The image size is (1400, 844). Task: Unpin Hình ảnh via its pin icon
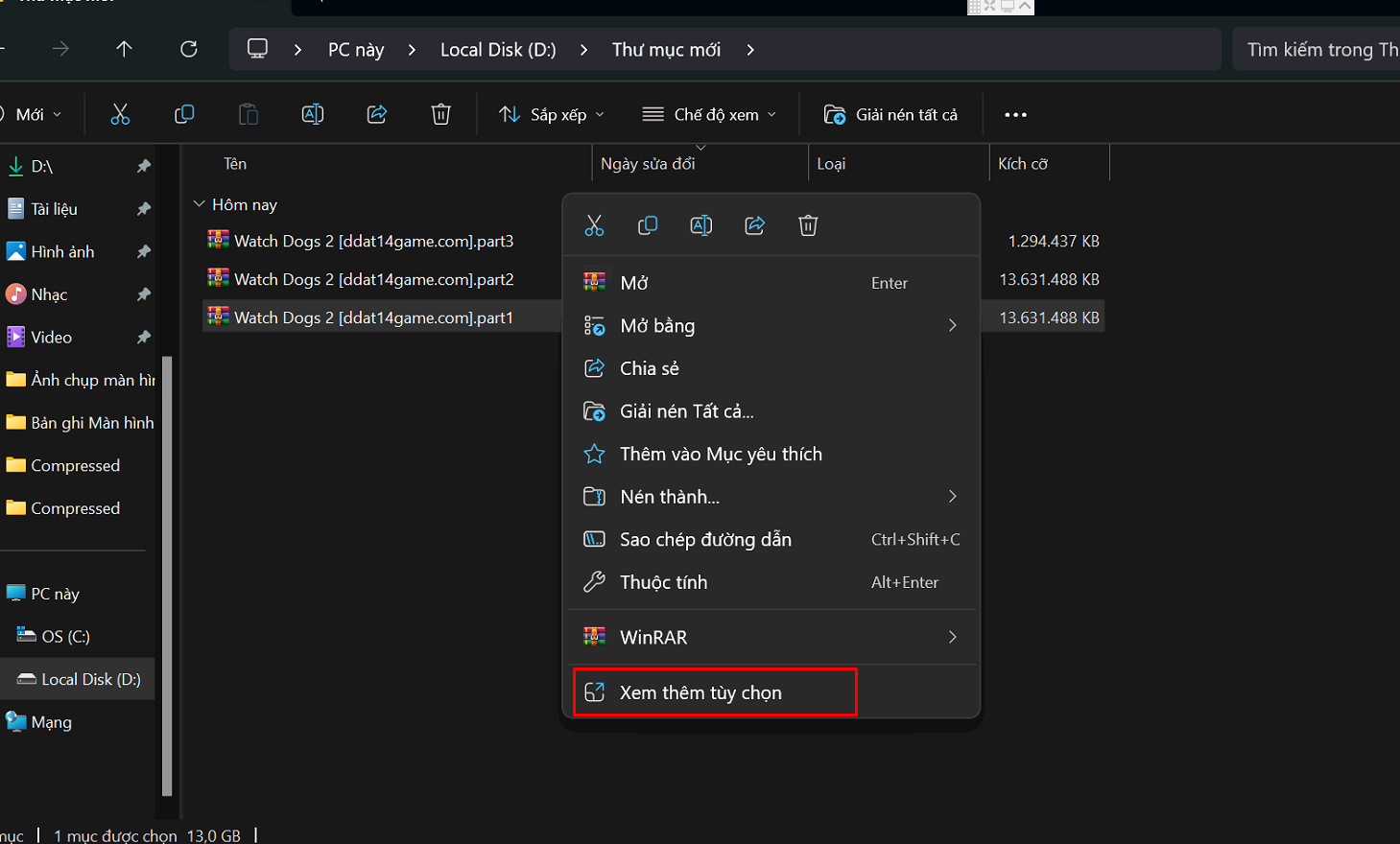pos(143,251)
